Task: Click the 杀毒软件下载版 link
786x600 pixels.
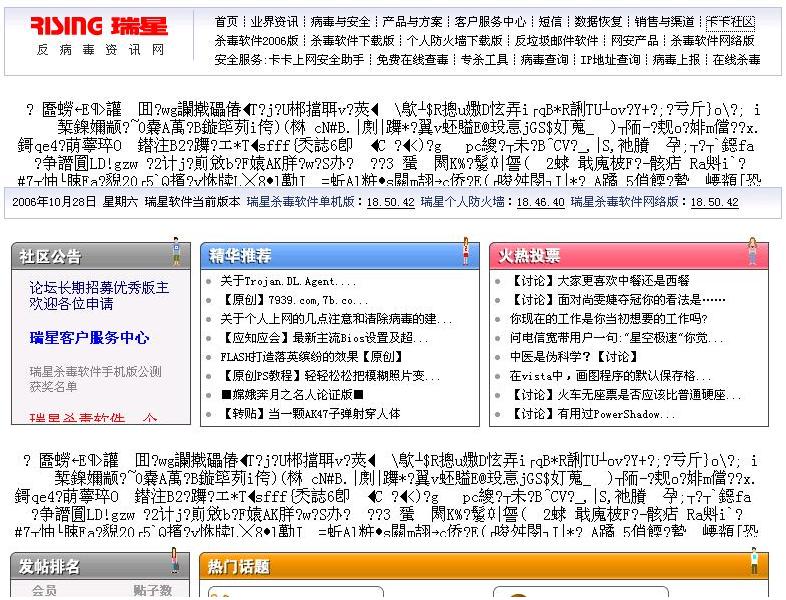Action: tap(352, 41)
